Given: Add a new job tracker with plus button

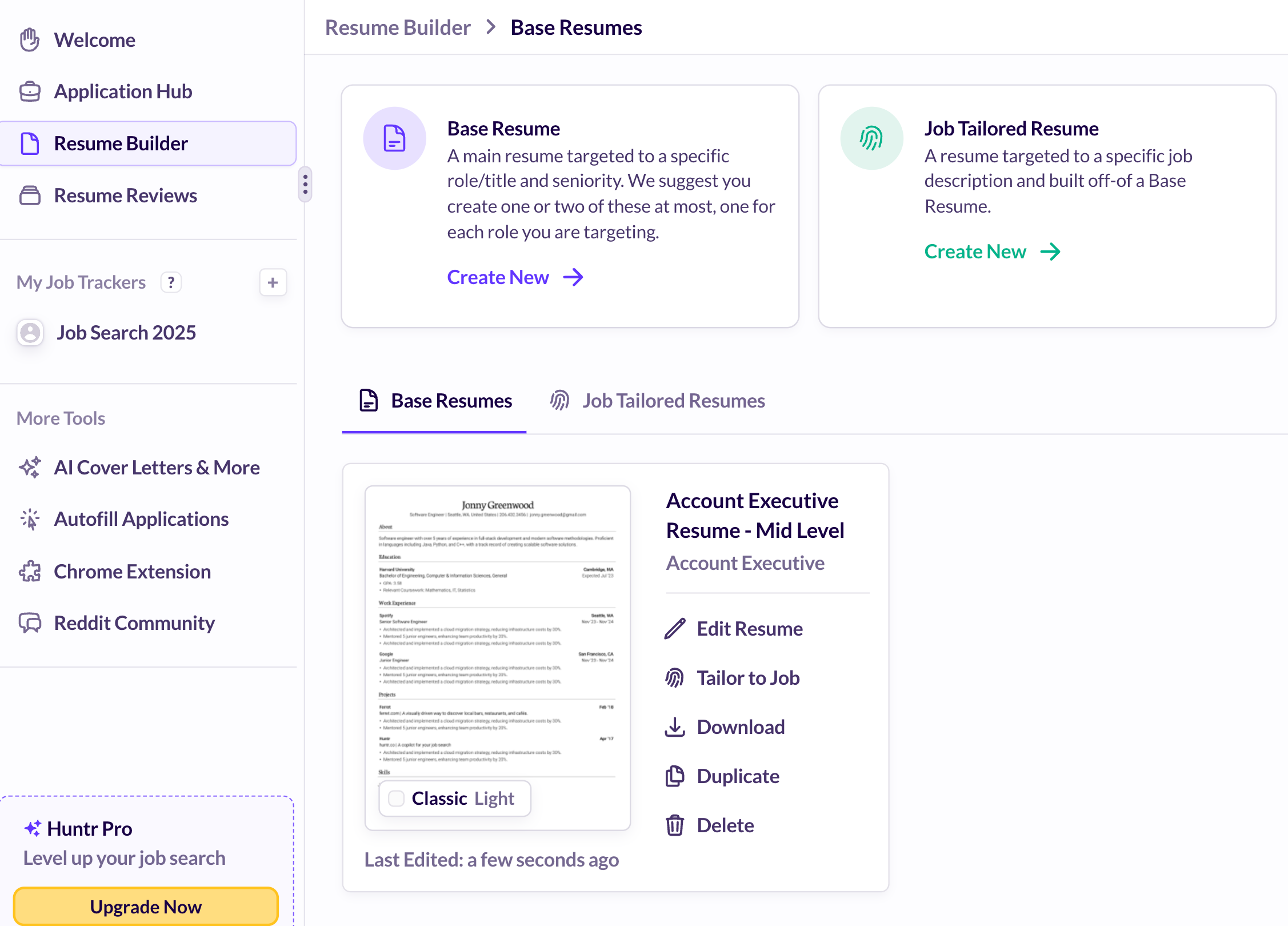Looking at the screenshot, I should 273,282.
